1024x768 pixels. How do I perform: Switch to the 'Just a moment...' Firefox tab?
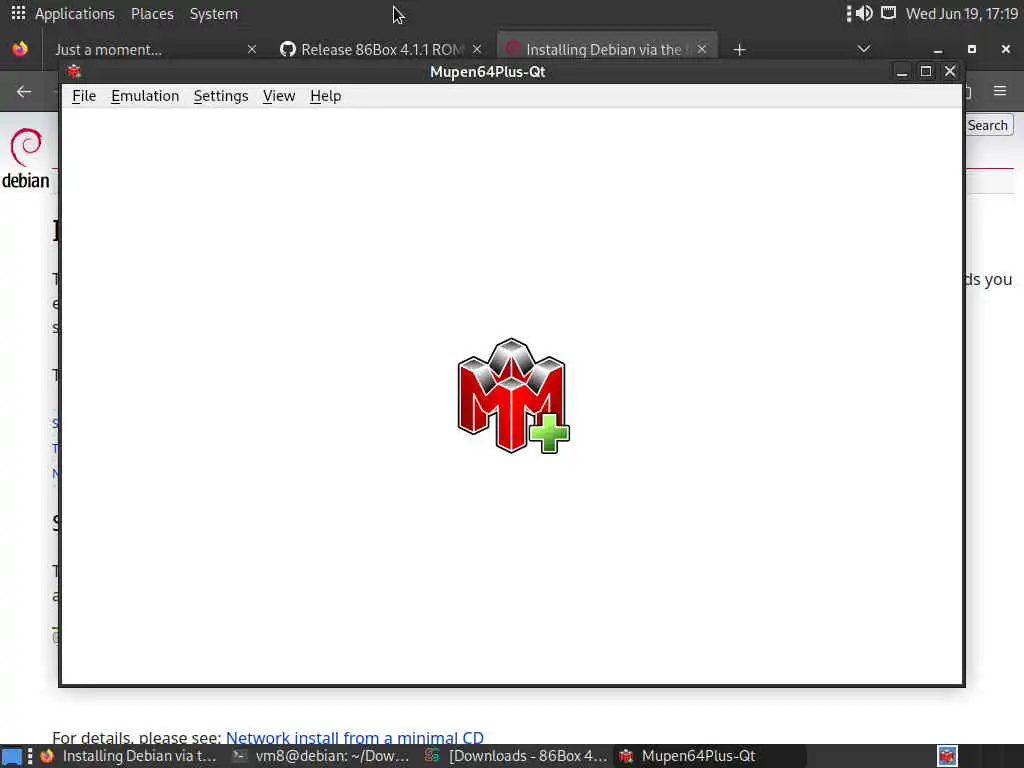[152, 50]
